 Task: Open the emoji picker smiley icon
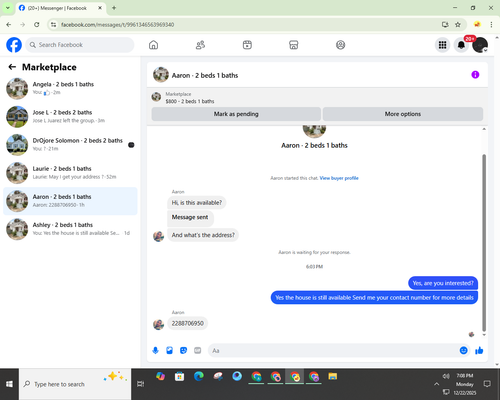463,350
